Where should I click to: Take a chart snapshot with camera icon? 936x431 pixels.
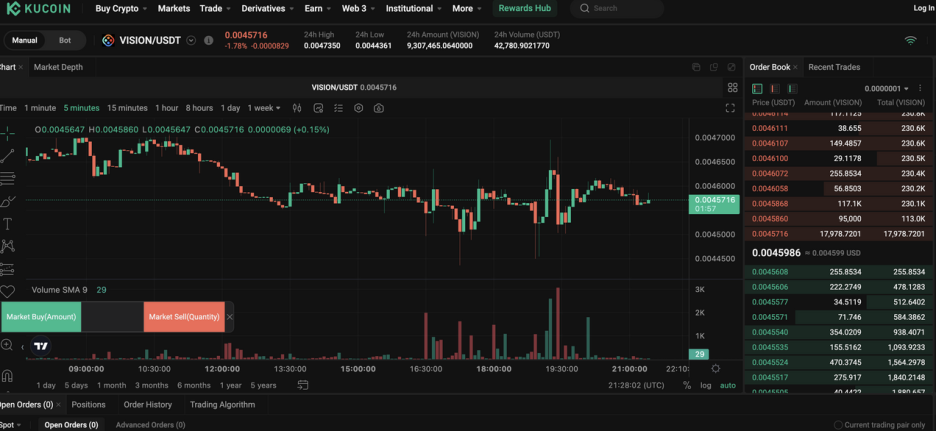coord(378,108)
